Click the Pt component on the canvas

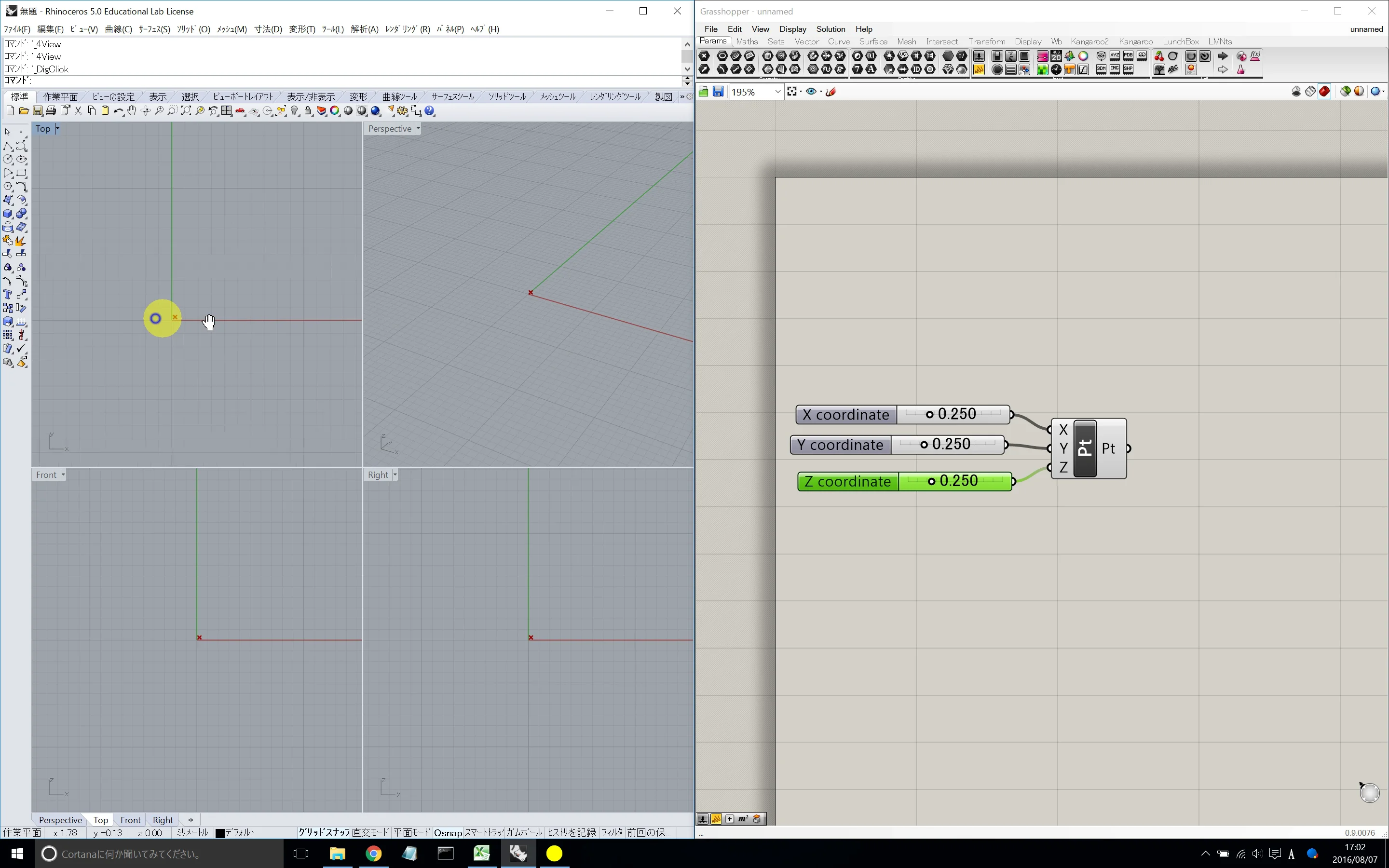tap(1085, 448)
